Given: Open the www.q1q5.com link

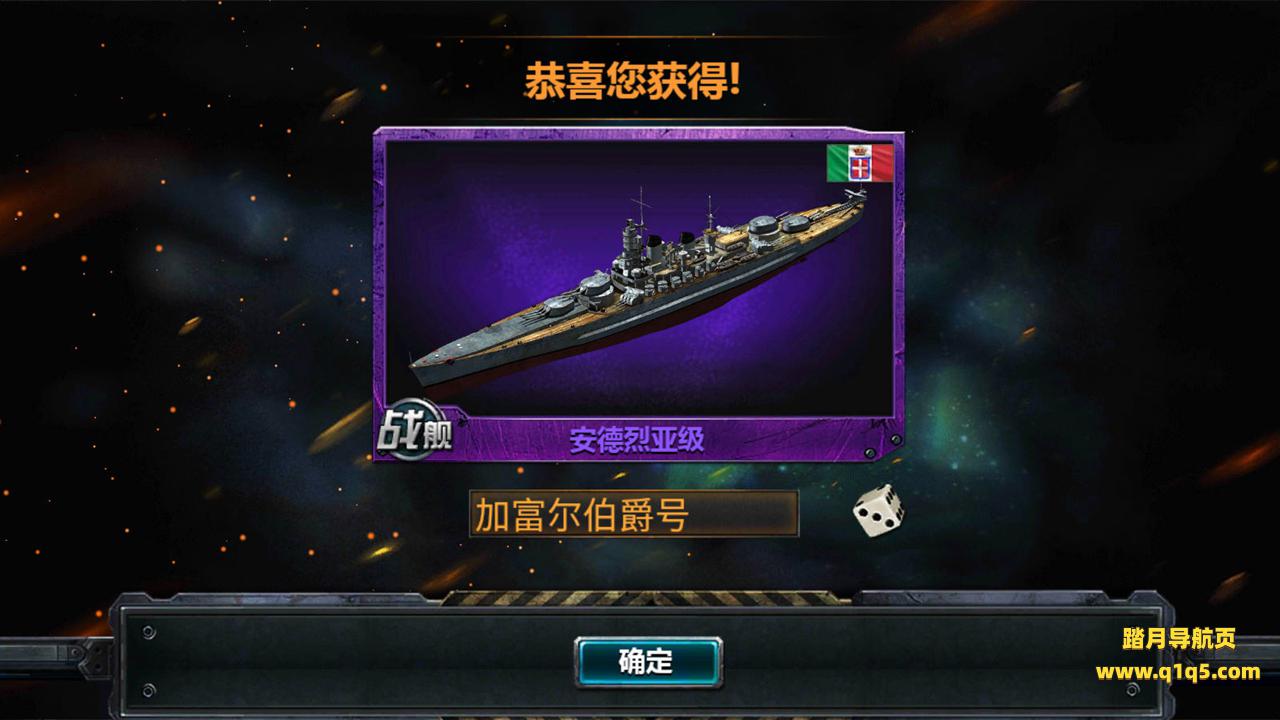Looking at the screenshot, I should (x=1178, y=672).
